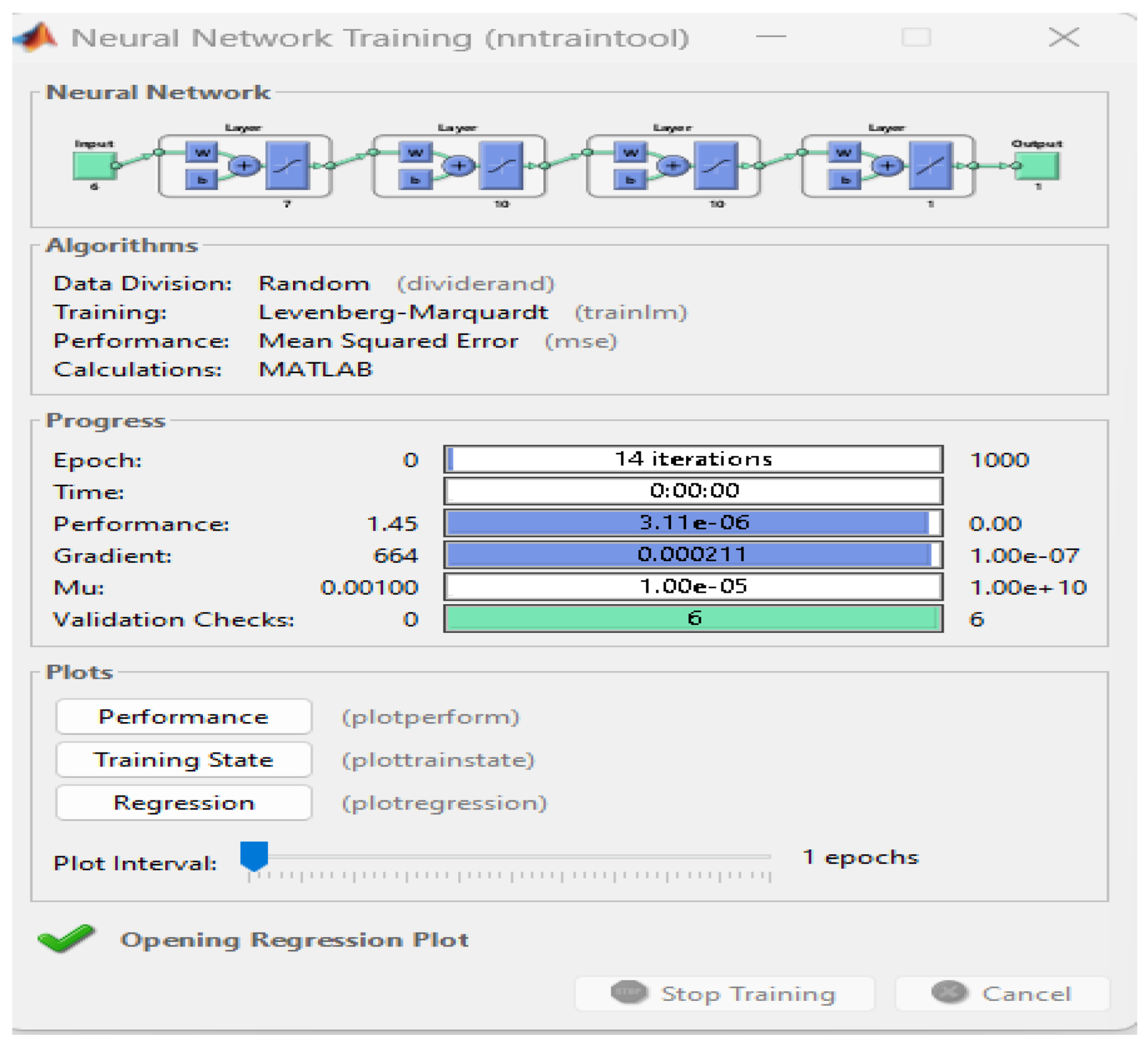Screen dimensions: 1148x1048
Task: Close the nntraintool window
Action: click(x=1063, y=38)
